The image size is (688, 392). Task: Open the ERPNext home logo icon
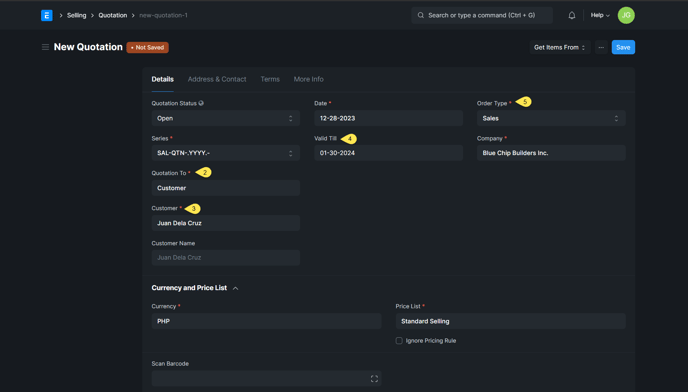(47, 15)
